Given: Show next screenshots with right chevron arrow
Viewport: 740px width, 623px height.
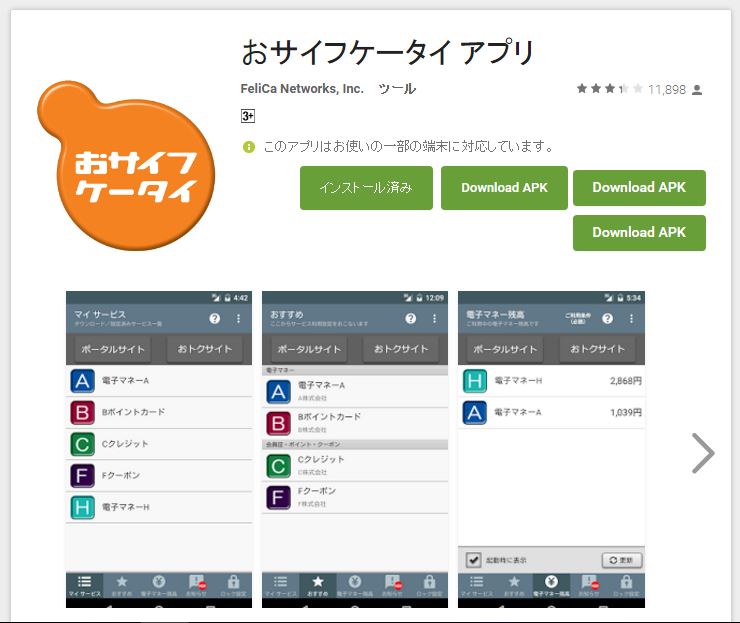Looking at the screenshot, I should click(703, 453).
